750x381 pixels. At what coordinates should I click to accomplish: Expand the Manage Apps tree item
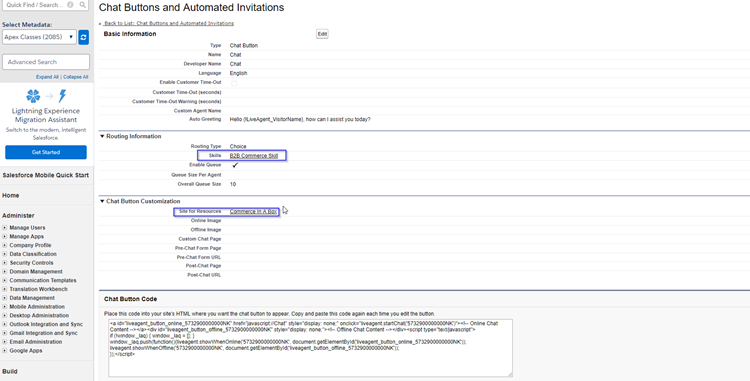click(x=5, y=237)
